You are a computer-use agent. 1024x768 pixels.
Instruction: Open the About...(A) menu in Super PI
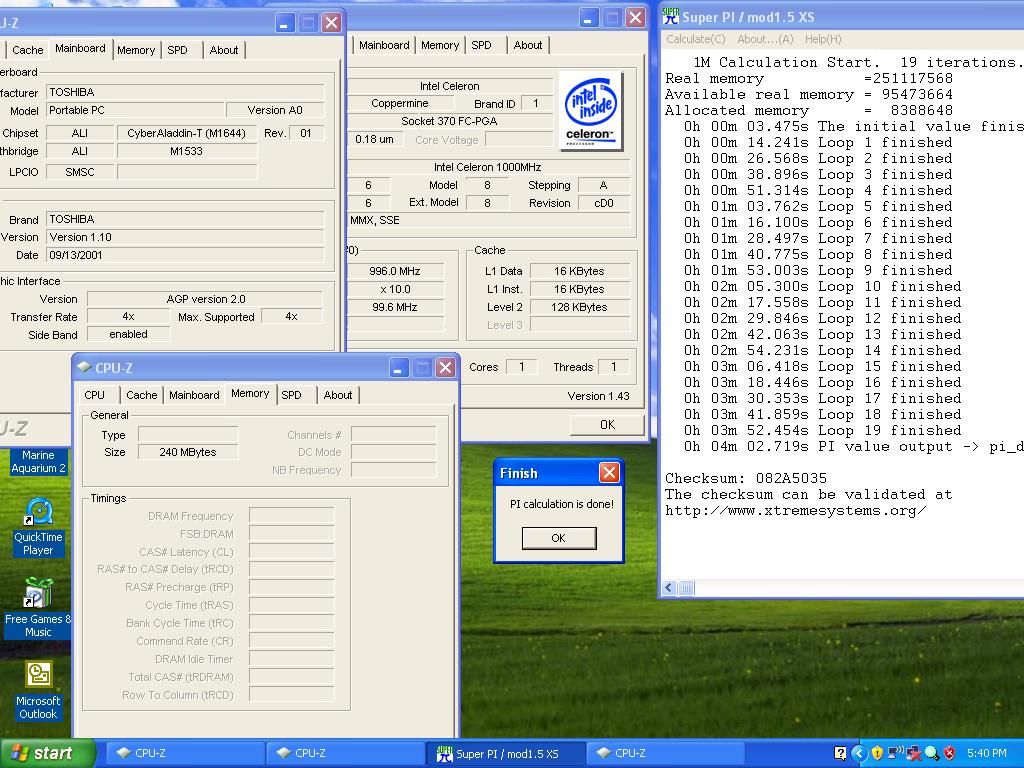(x=765, y=39)
